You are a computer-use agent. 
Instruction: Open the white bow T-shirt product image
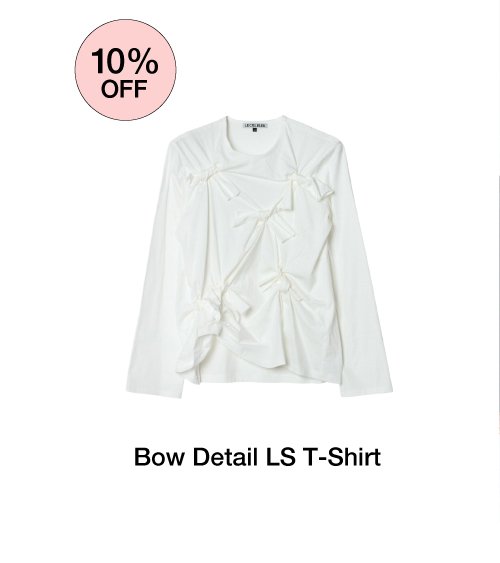coord(259,256)
